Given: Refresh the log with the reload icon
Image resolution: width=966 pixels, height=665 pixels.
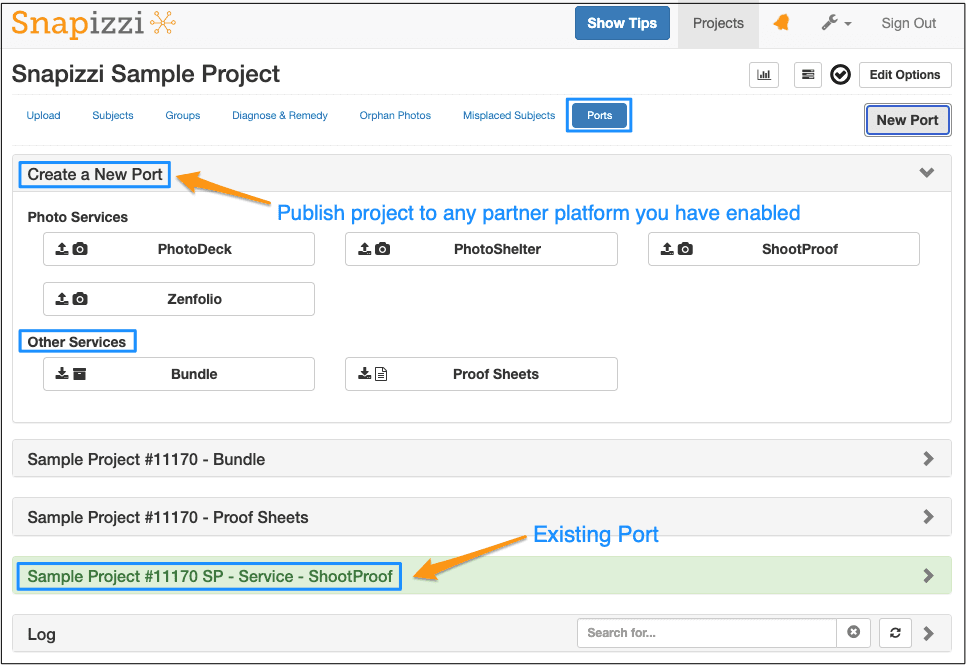Looking at the screenshot, I should coord(895,632).
